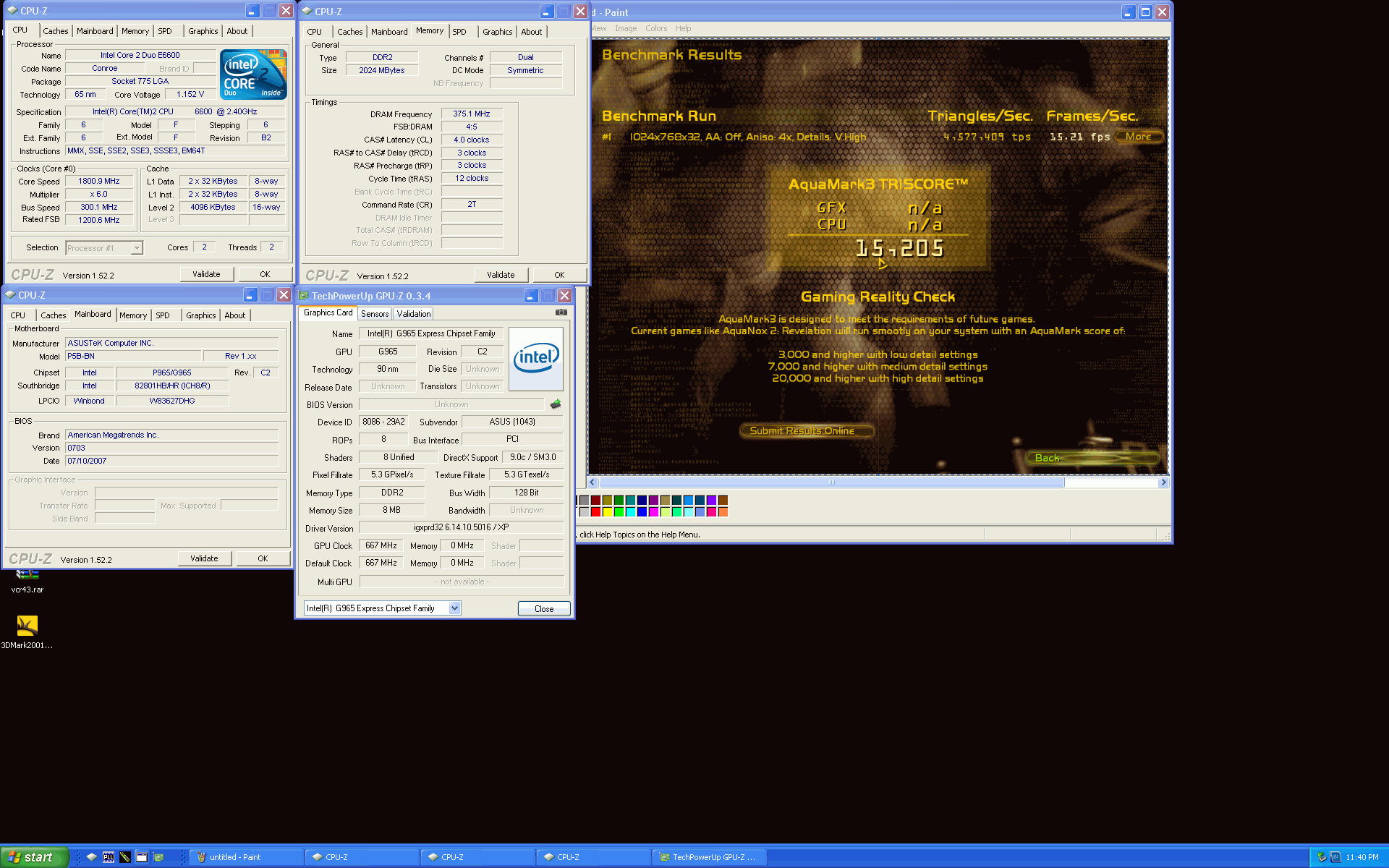Open the Paint Help menu
This screenshot has width=1389, height=868.
tap(683, 29)
